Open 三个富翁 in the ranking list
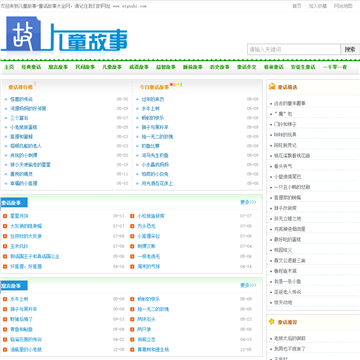 click(19, 118)
